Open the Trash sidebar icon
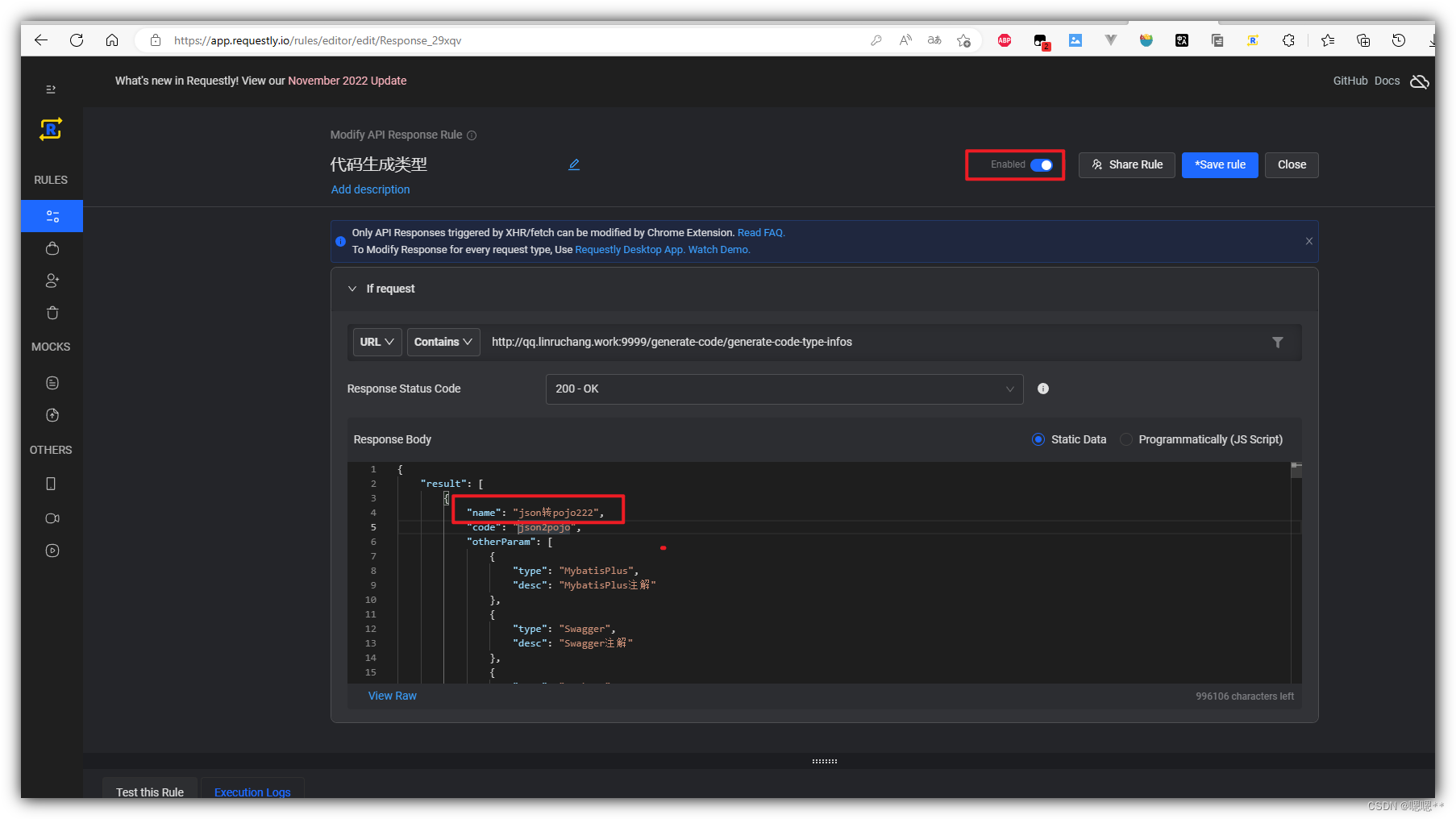This screenshot has width=1456, height=819. pos(52,313)
